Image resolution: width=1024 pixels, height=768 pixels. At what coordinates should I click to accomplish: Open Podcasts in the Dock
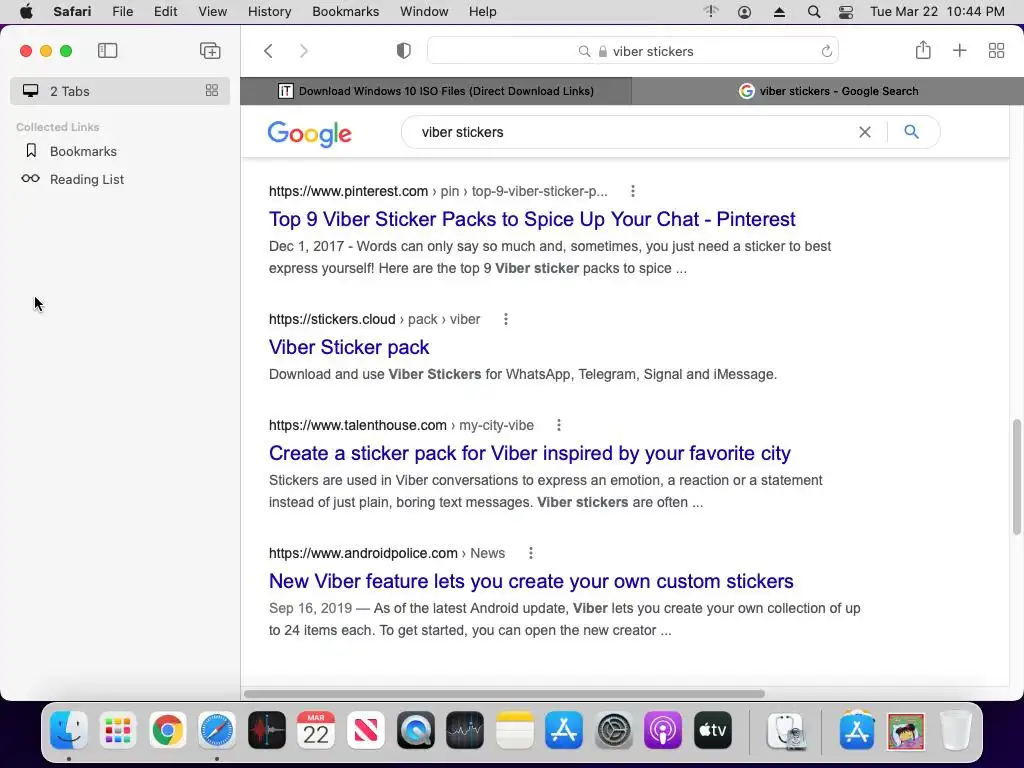[663, 729]
